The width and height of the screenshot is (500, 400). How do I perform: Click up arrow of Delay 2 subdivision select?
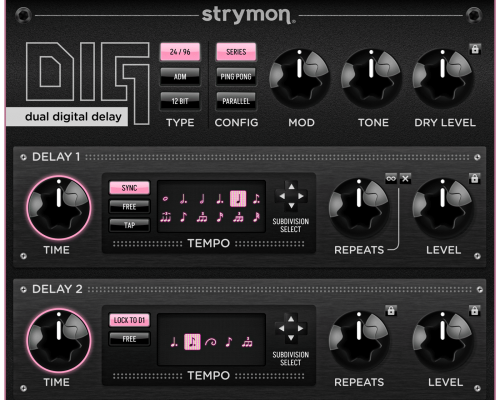[x=291, y=319]
